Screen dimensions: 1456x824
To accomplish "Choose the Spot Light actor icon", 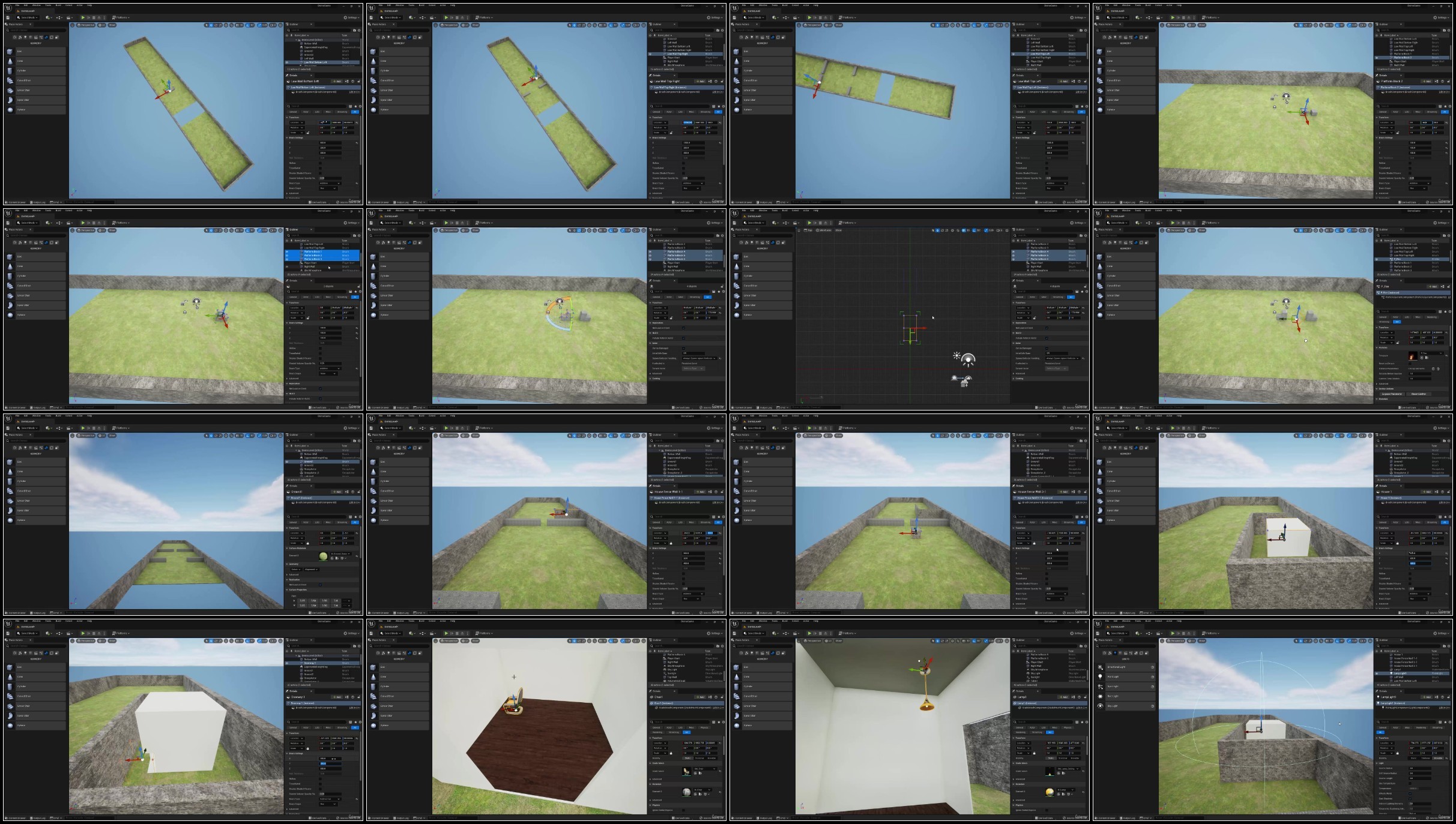I will pyautogui.click(x=1100, y=687).
